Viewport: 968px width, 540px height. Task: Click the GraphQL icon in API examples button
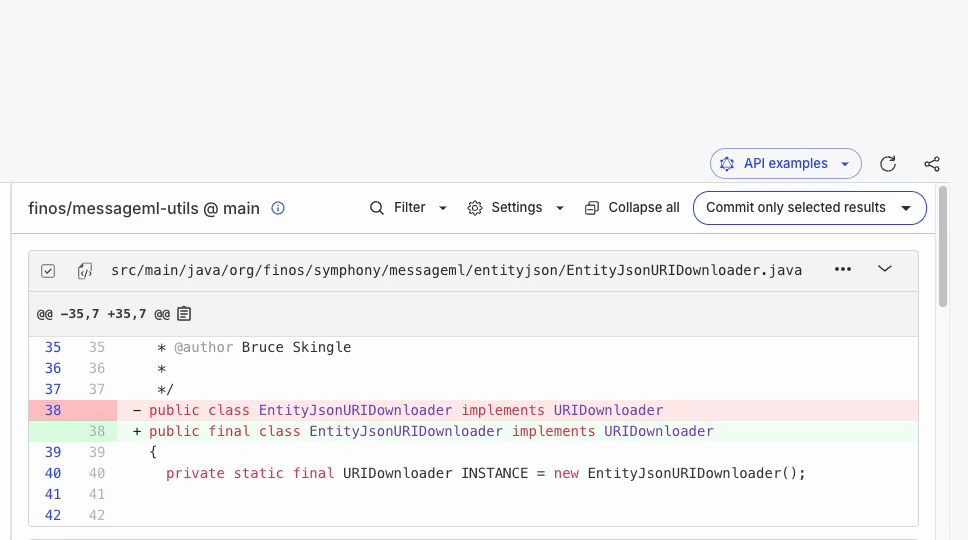tap(727, 164)
